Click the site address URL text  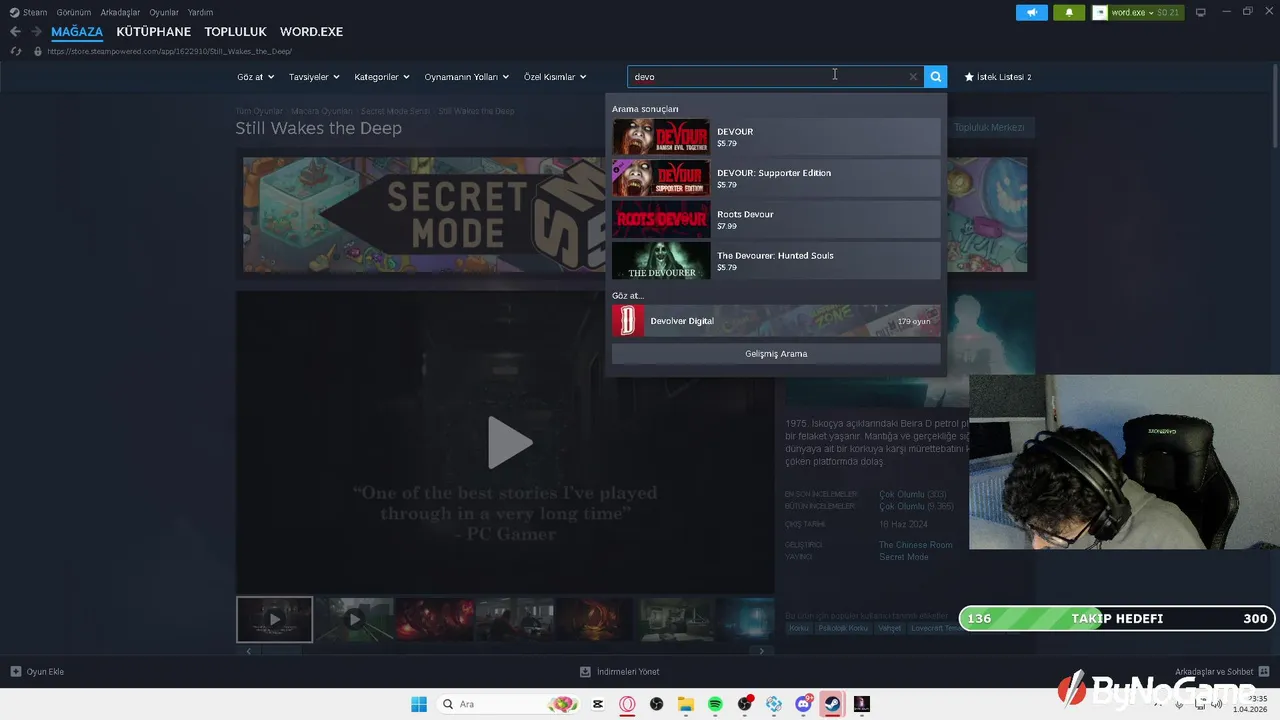[169, 51]
